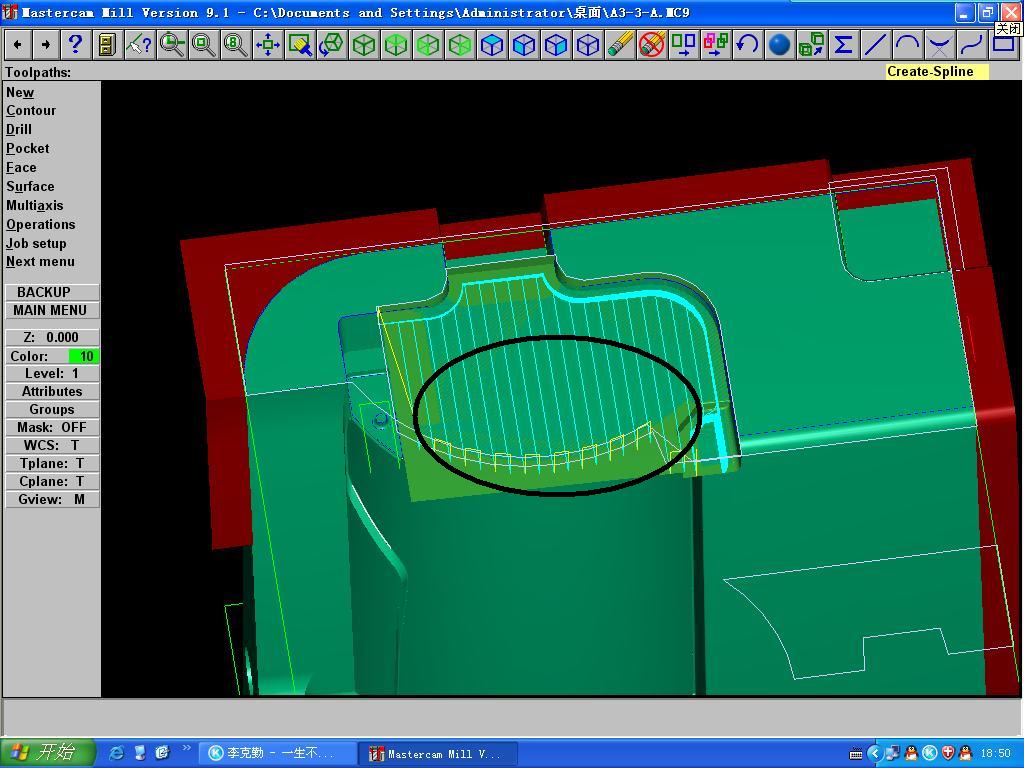Click the Unzoom by 0.8 magnifier icon
Image resolution: width=1024 pixels, height=768 pixels.
[x=235, y=44]
